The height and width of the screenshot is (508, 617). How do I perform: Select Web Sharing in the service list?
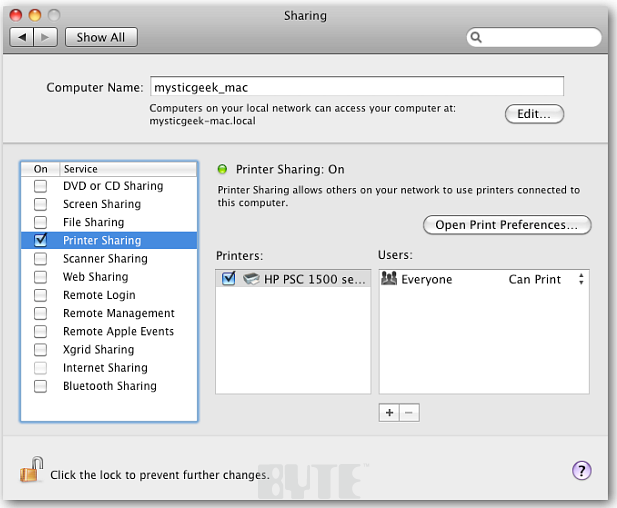95,277
